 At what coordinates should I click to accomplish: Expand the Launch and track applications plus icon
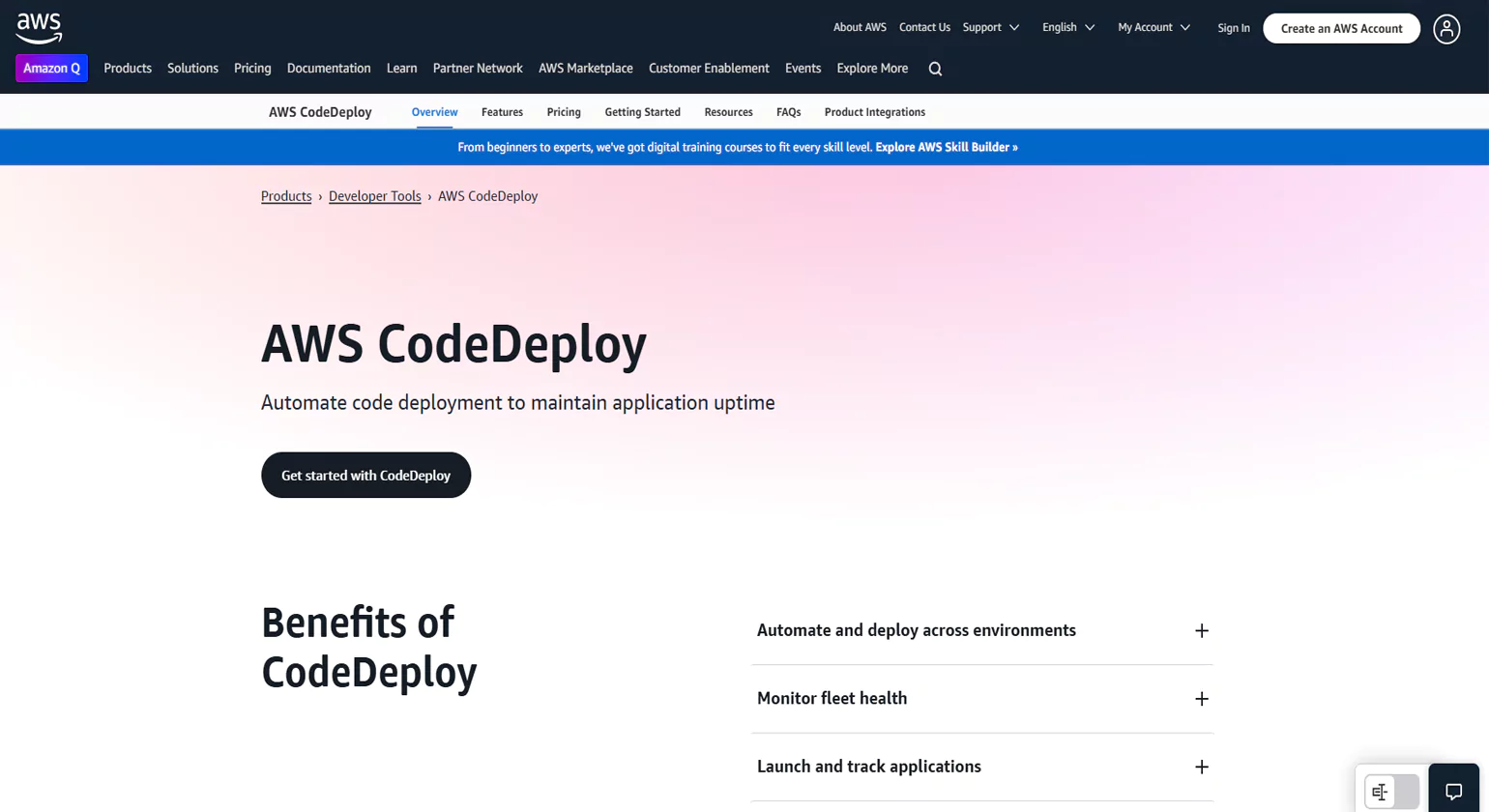[1201, 767]
